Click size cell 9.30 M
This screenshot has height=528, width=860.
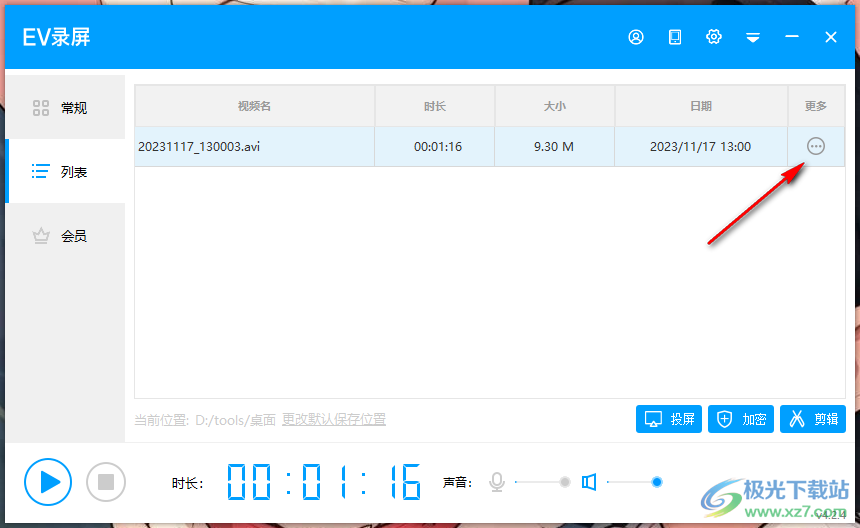pyautogui.click(x=554, y=146)
